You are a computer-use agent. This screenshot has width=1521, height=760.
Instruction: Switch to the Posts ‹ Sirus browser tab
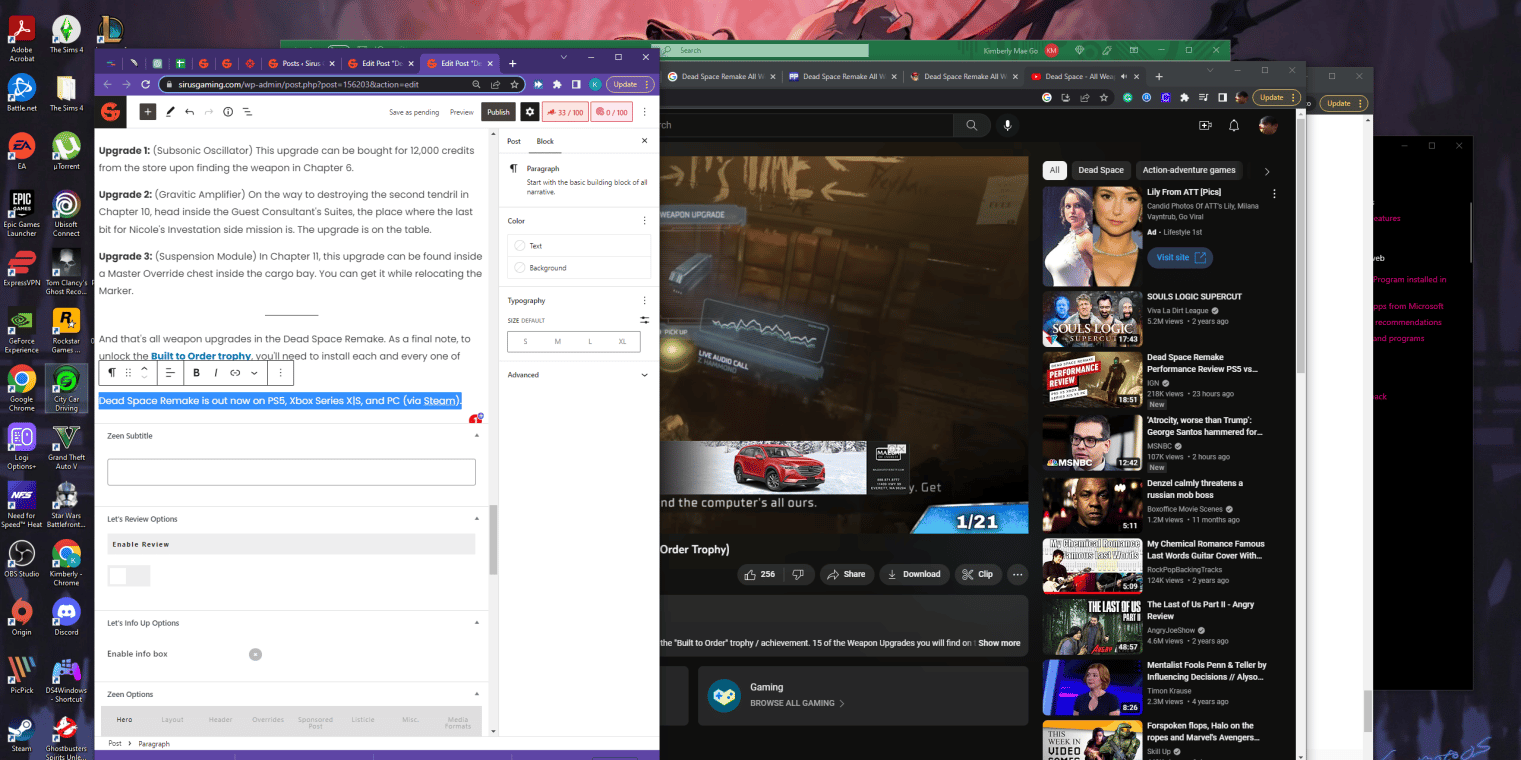click(299, 63)
